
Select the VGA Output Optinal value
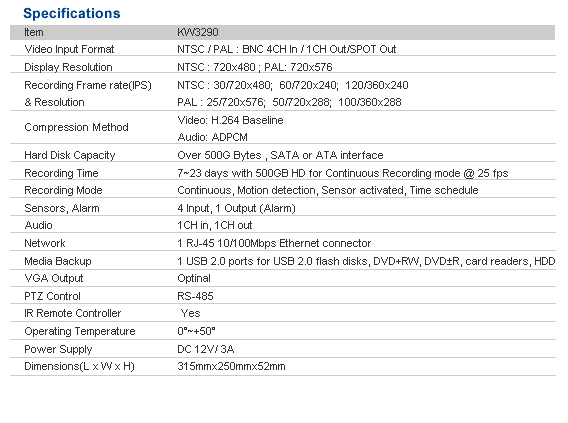point(194,278)
